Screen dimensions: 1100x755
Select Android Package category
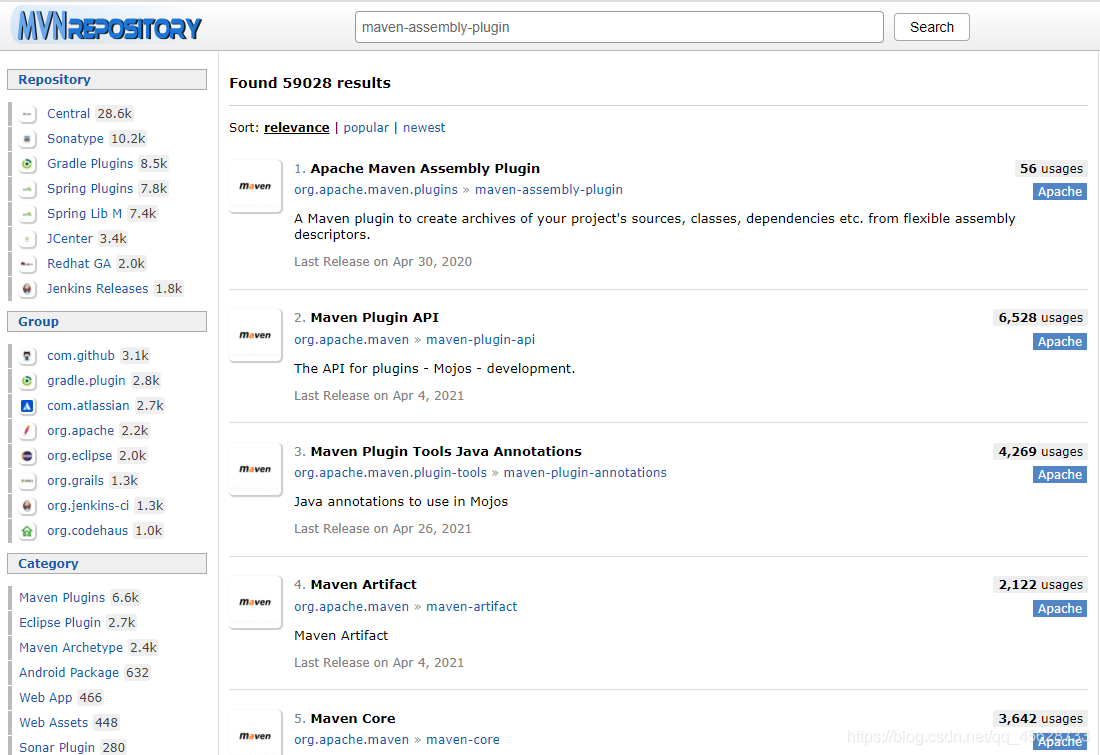[x=69, y=673]
